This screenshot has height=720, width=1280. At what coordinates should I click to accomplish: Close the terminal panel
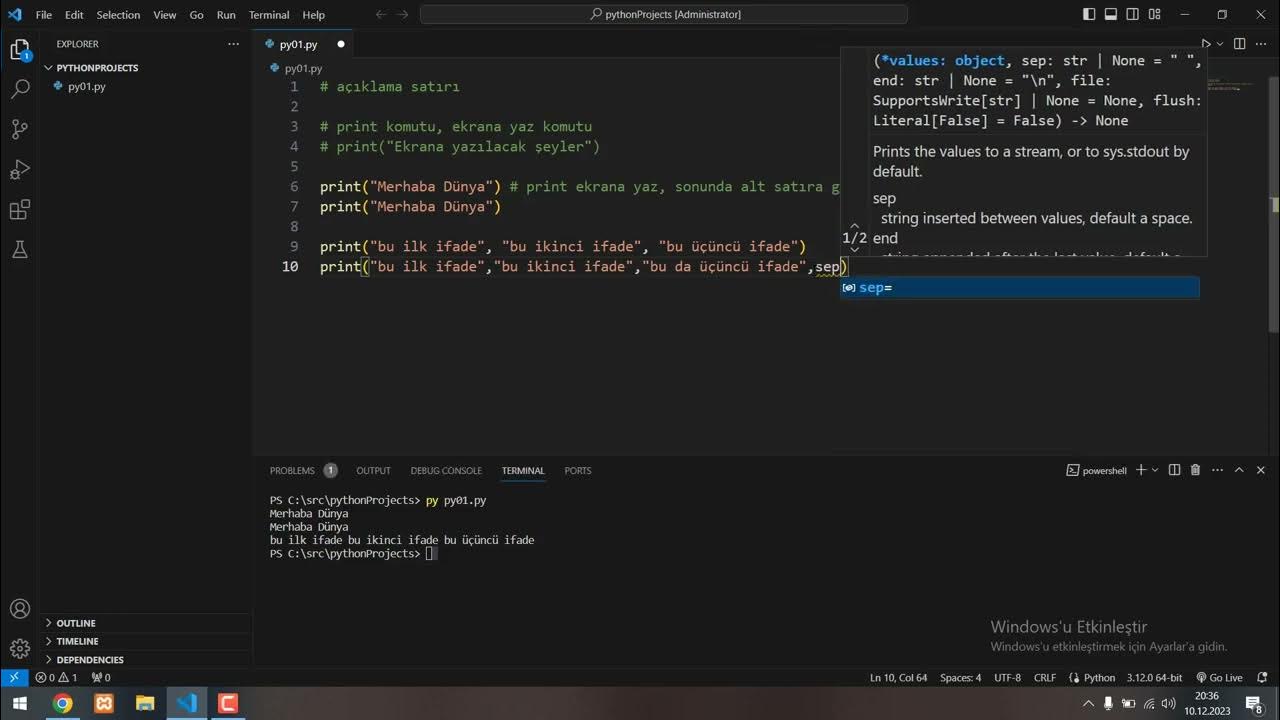pyautogui.click(x=1260, y=470)
